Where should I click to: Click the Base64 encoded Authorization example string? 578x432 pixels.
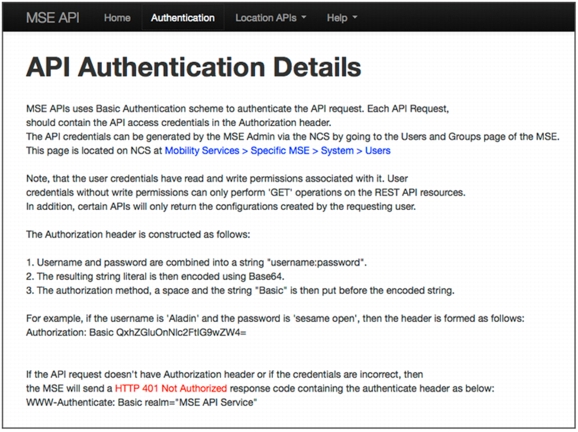click(181, 332)
